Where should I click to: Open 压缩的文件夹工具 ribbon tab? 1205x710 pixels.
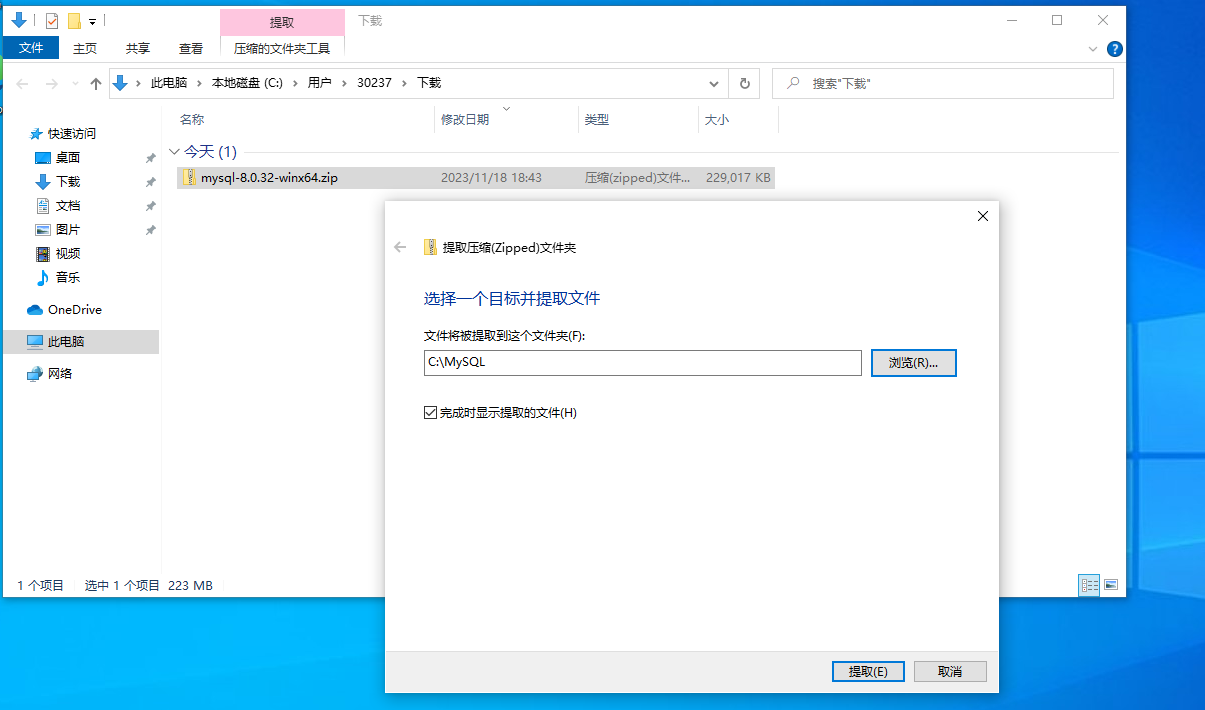pos(282,47)
